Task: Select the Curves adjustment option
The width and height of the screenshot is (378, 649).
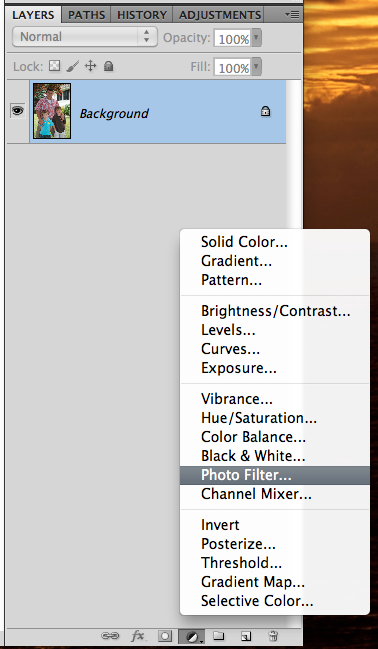Action: [230, 349]
